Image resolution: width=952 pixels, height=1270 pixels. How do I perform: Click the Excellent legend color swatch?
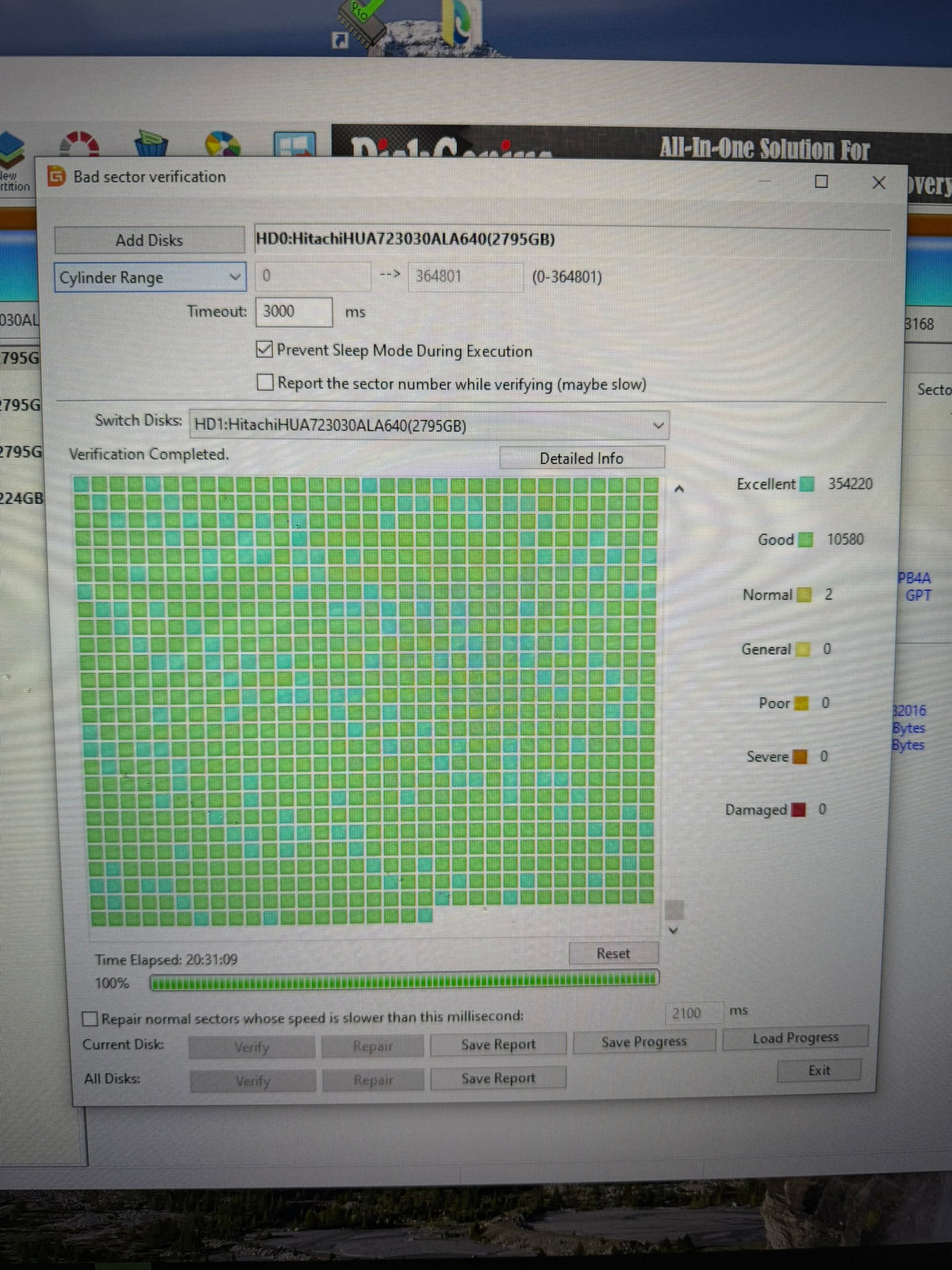807,484
